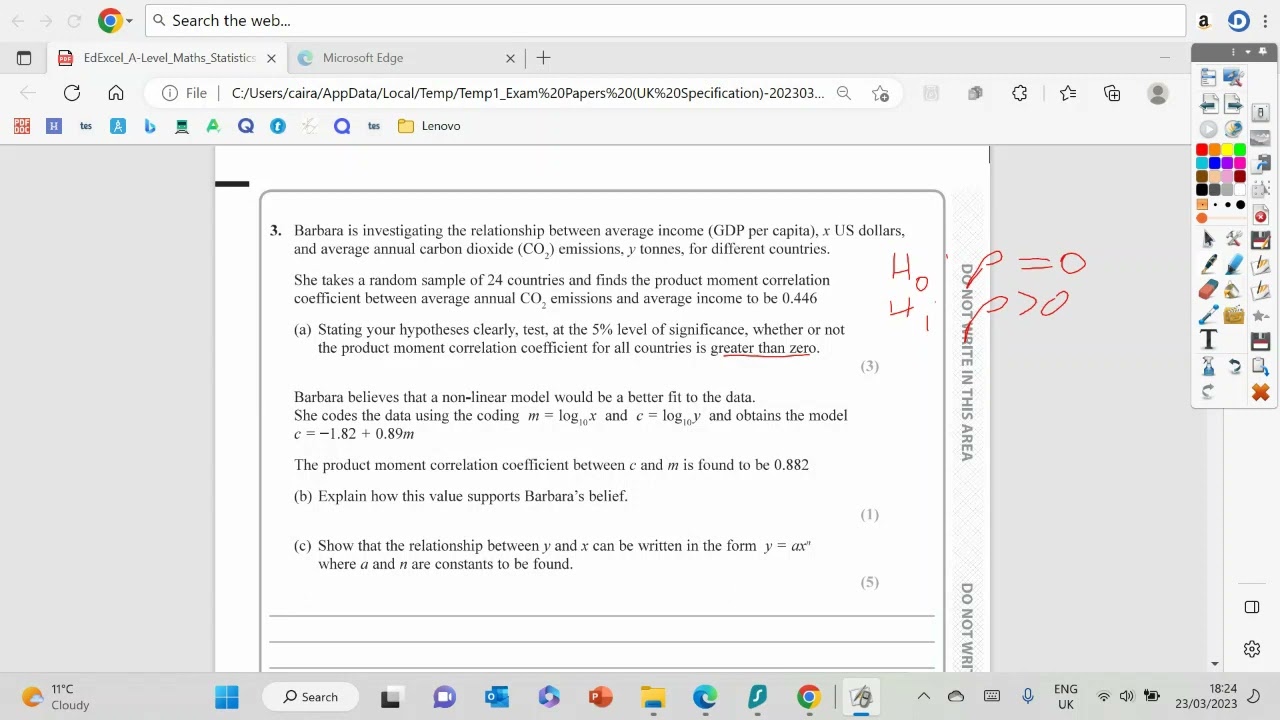This screenshot has height=720, width=1280.
Task: Click the clear spray bottle tool
Action: tap(1209, 366)
